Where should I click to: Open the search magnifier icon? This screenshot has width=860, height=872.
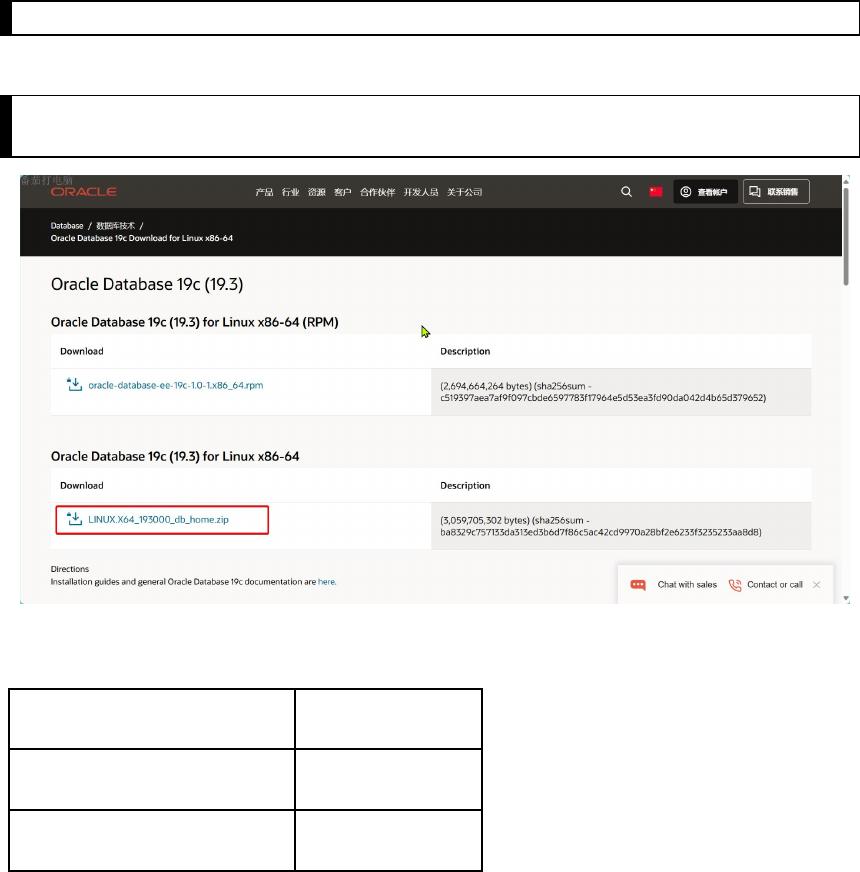626,192
